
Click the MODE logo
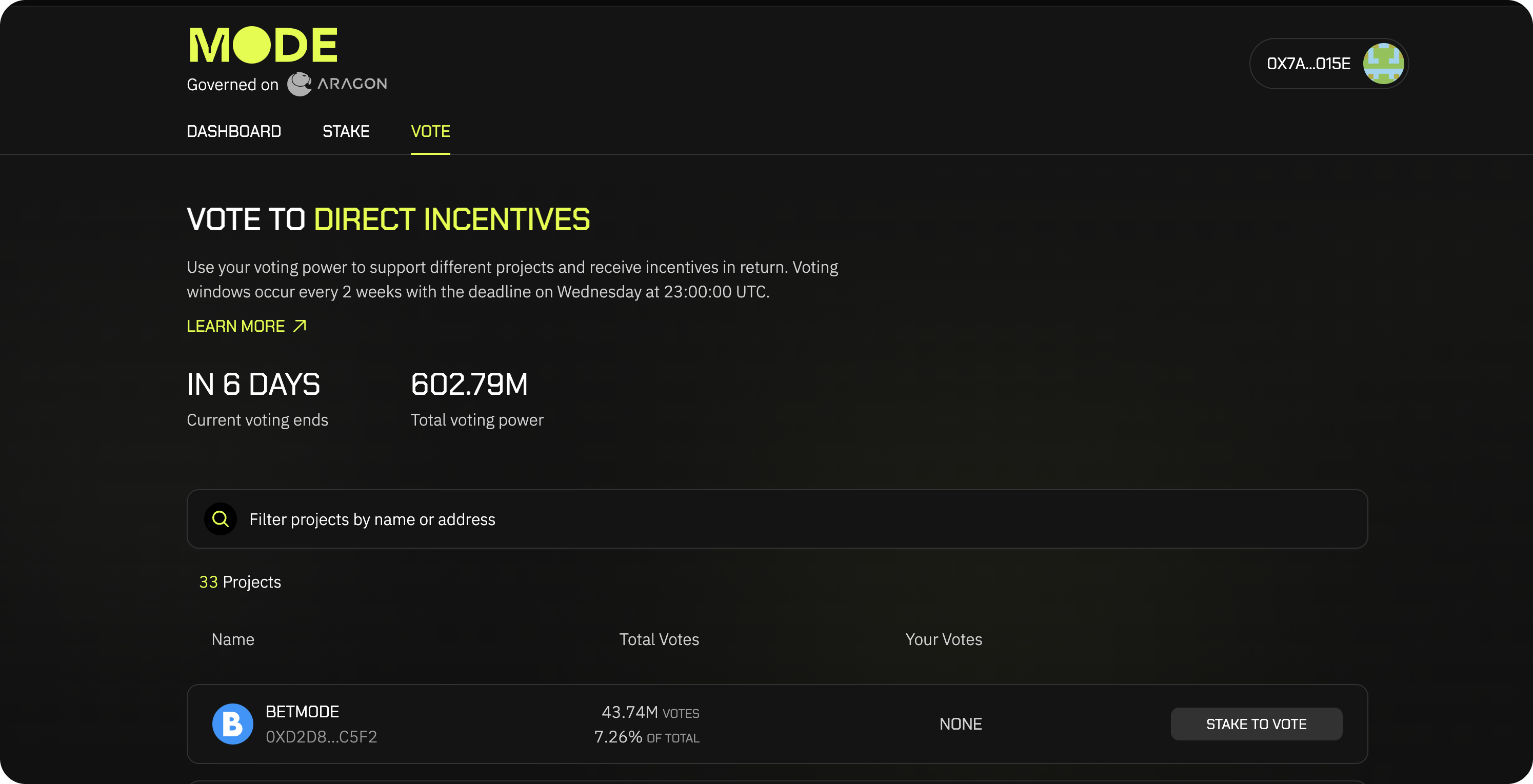(x=263, y=45)
